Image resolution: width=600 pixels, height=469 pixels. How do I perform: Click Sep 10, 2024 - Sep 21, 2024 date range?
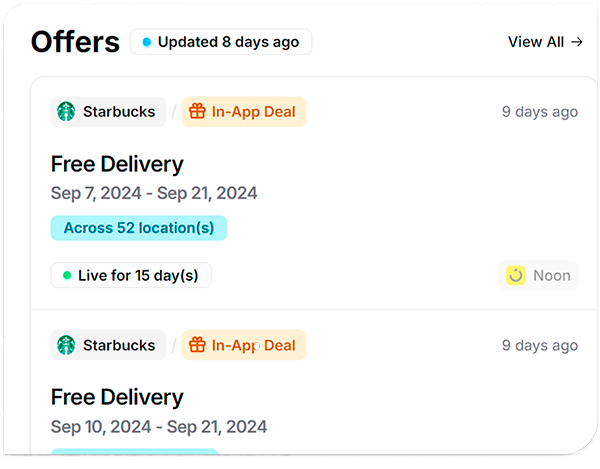click(x=159, y=427)
